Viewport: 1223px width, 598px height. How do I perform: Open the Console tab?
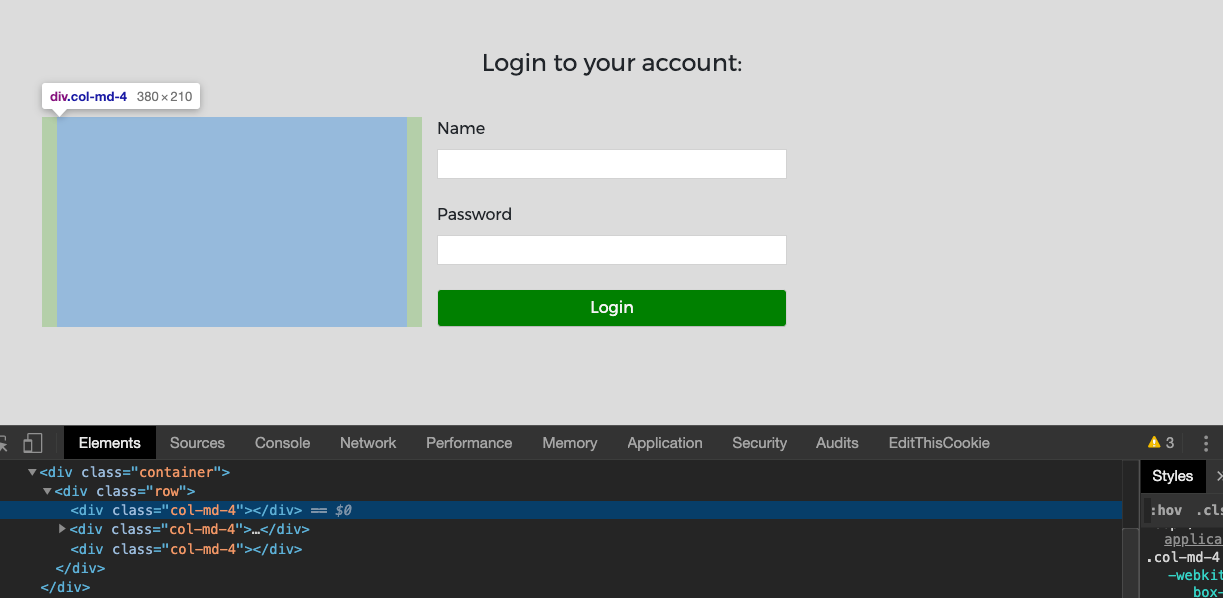(282, 443)
